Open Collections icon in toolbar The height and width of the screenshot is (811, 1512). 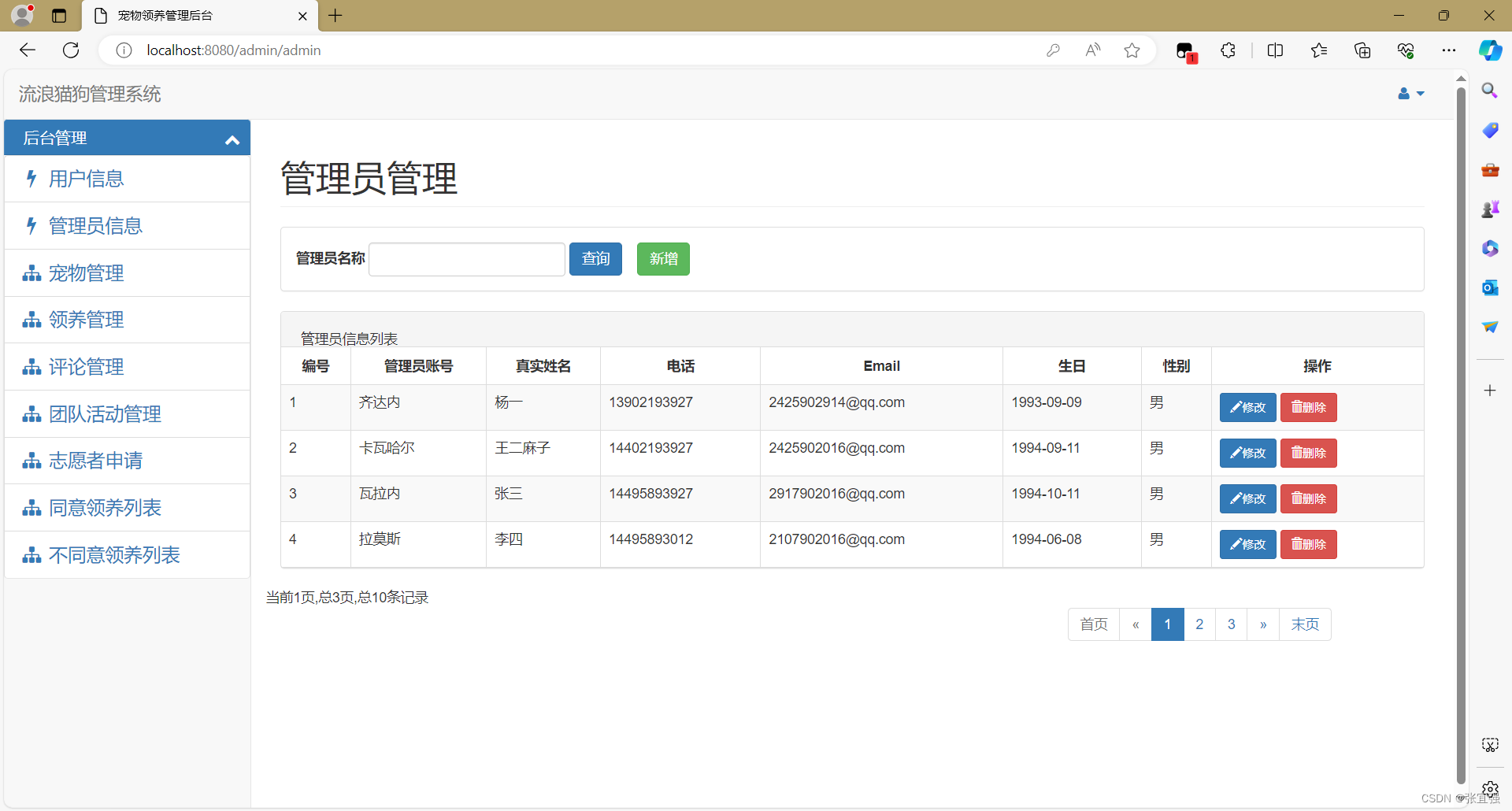[1362, 50]
